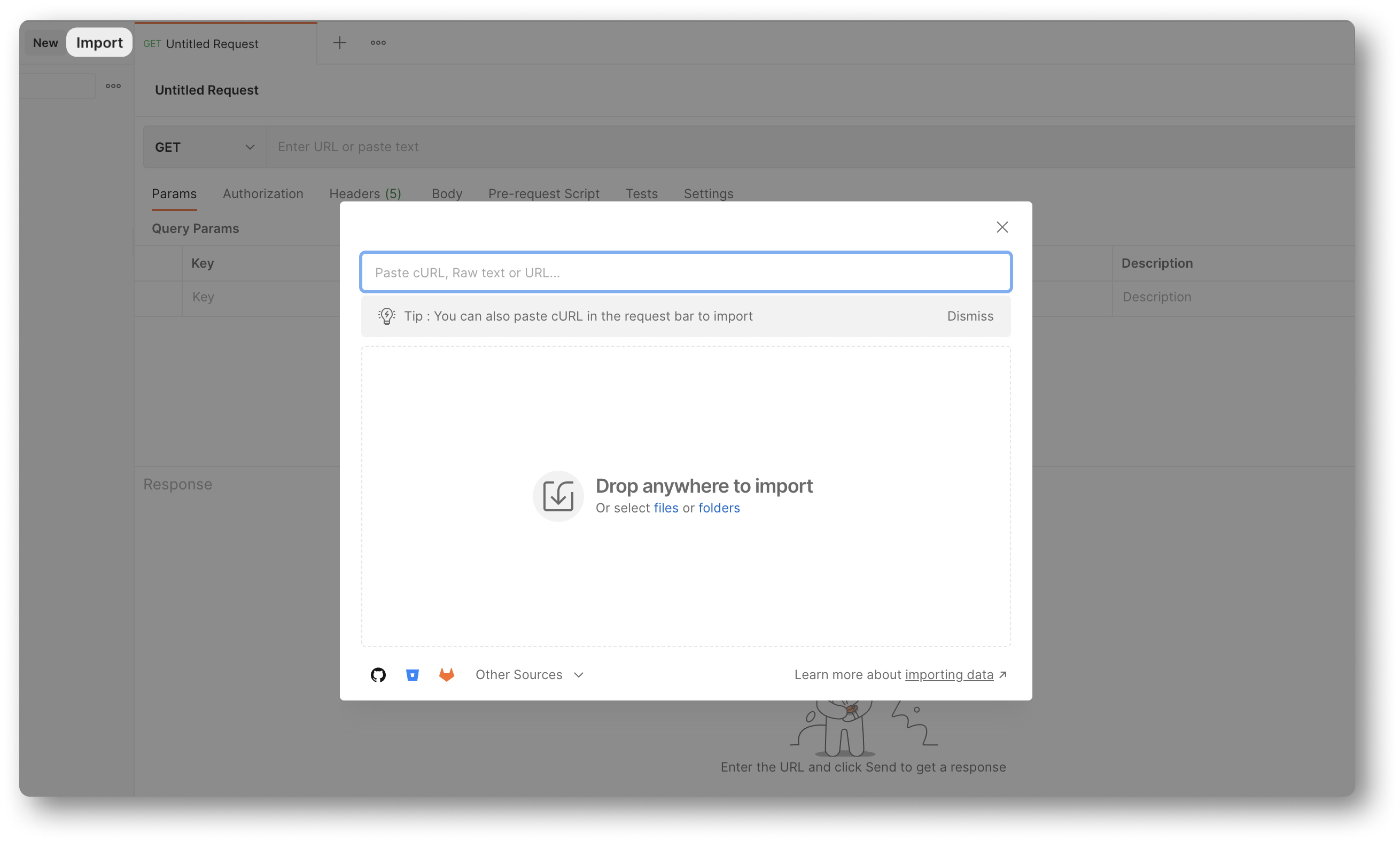The image size is (1400, 841).
Task: Click the new tab plus icon
Action: pyautogui.click(x=340, y=42)
